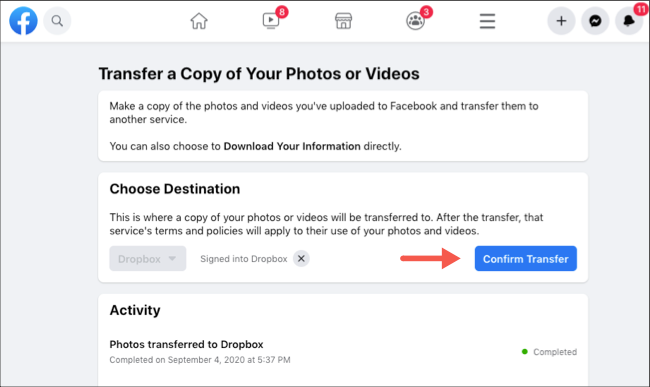Remove the Signed into Dropbox connection
This screenshot has width=650, height=387.
pos(301,259)
